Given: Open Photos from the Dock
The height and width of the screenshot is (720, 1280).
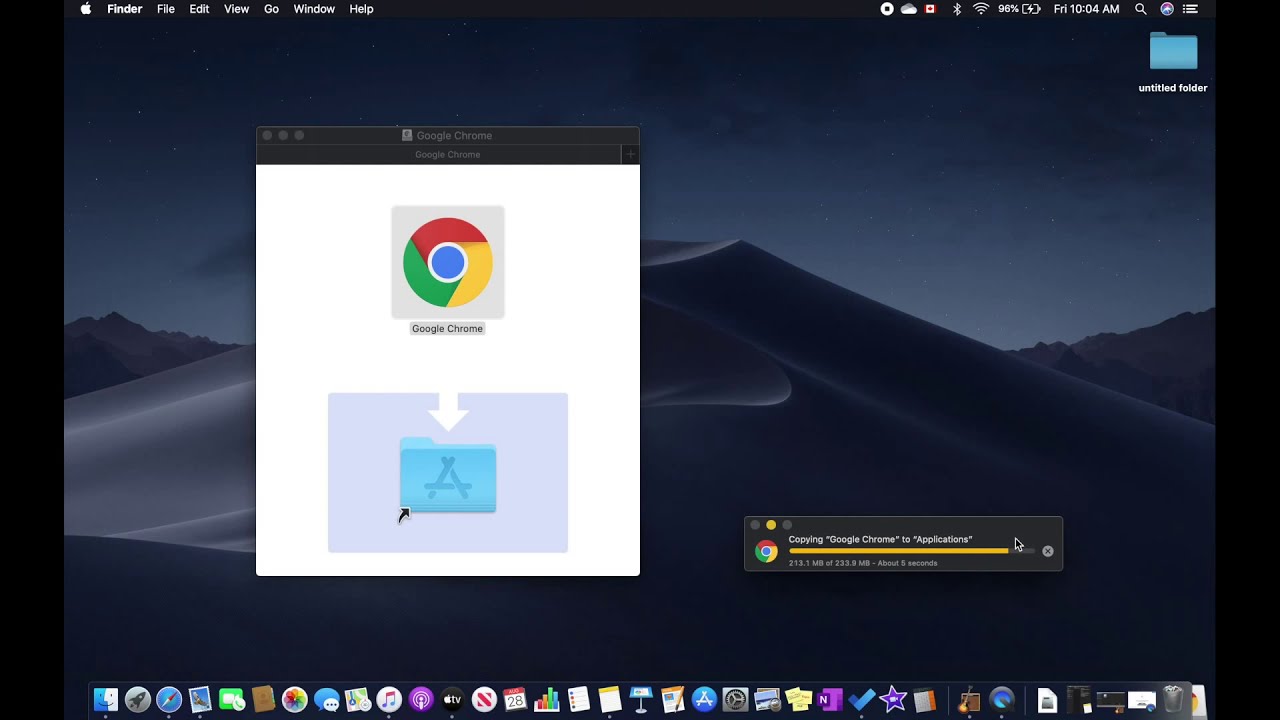Looking at the screenshot, I should pos(295,700).
